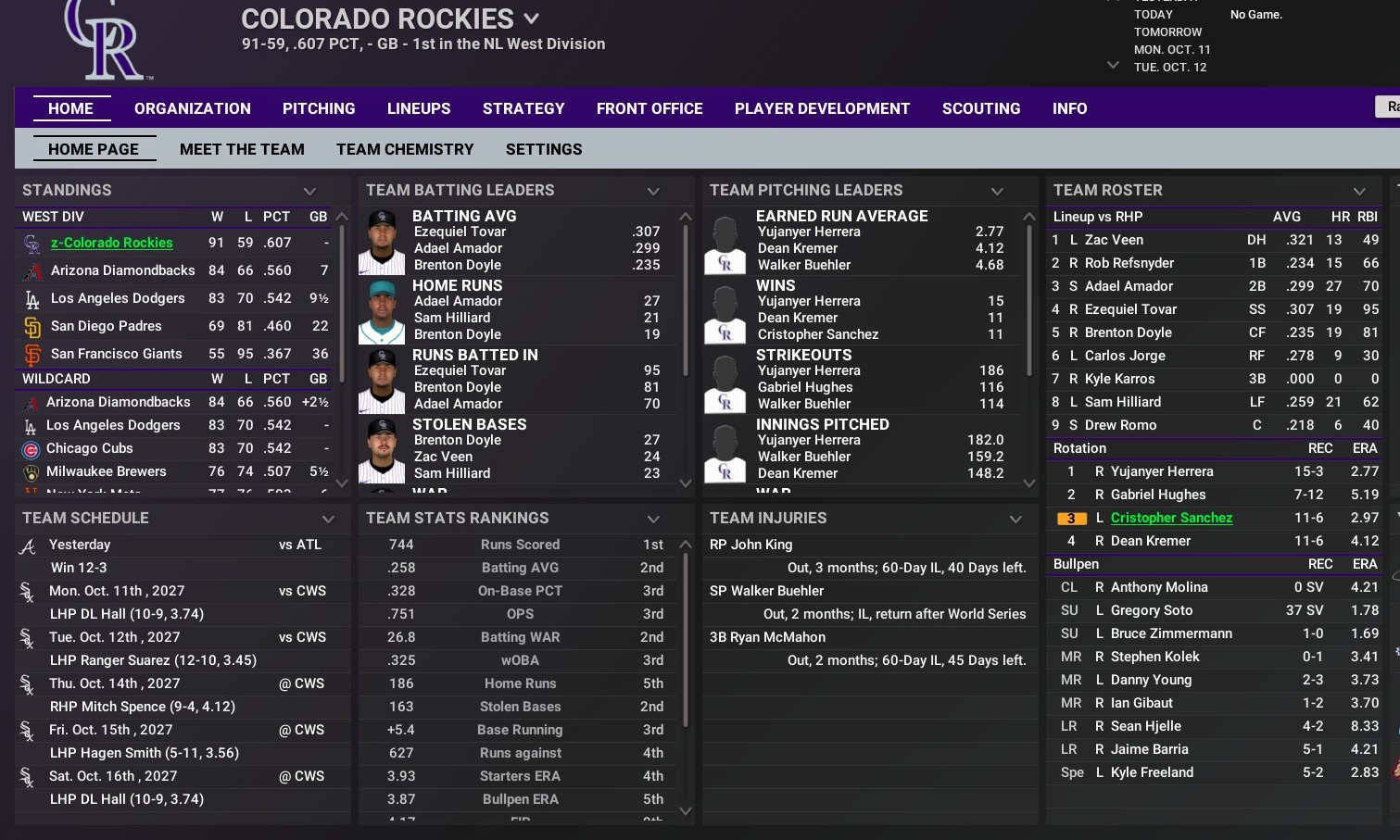This screenshot has height=840, width=1400.
Task: Open the Settings tab
Action: 544,149
